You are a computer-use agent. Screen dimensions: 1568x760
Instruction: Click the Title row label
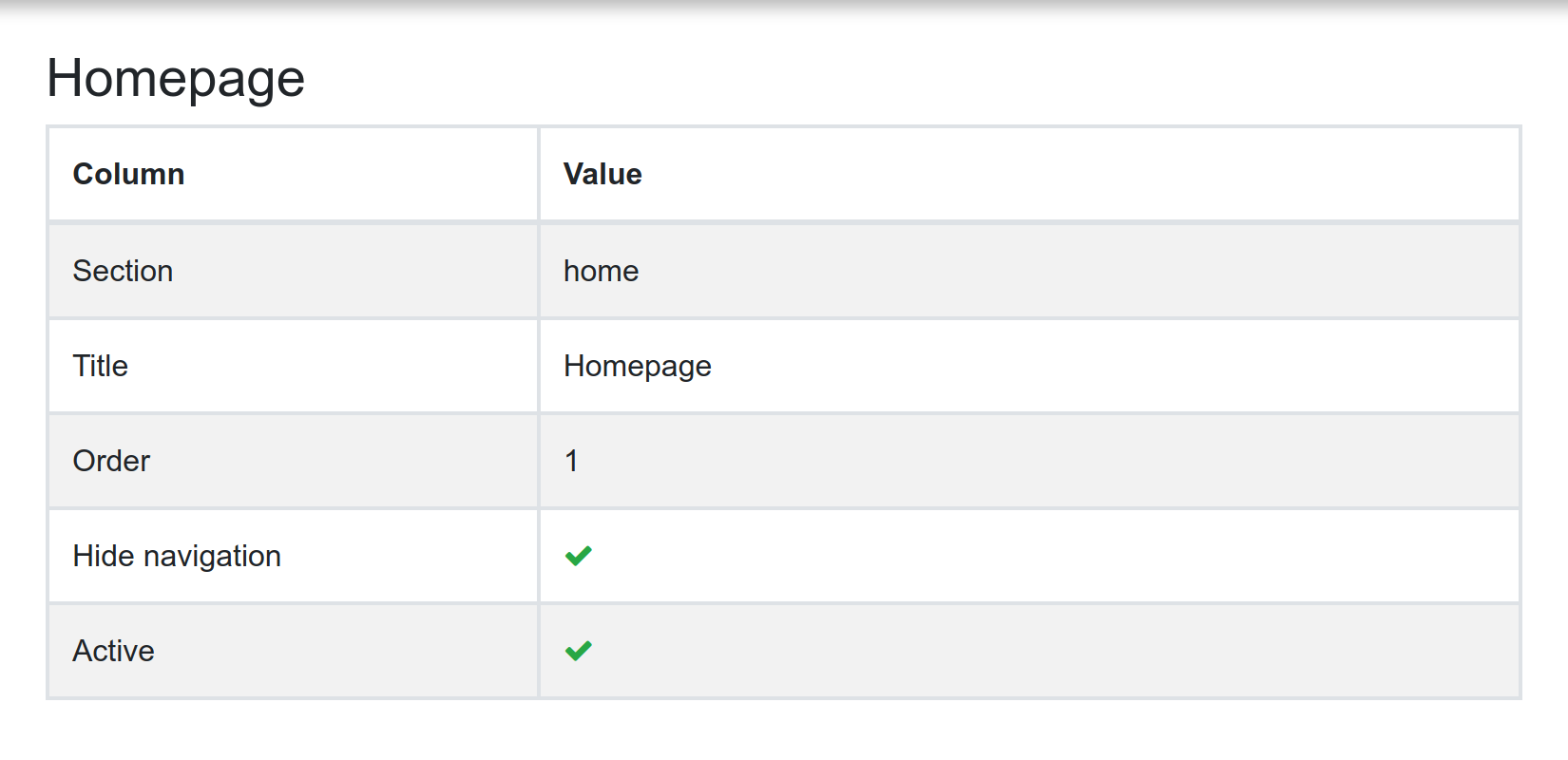click(100, 366)
